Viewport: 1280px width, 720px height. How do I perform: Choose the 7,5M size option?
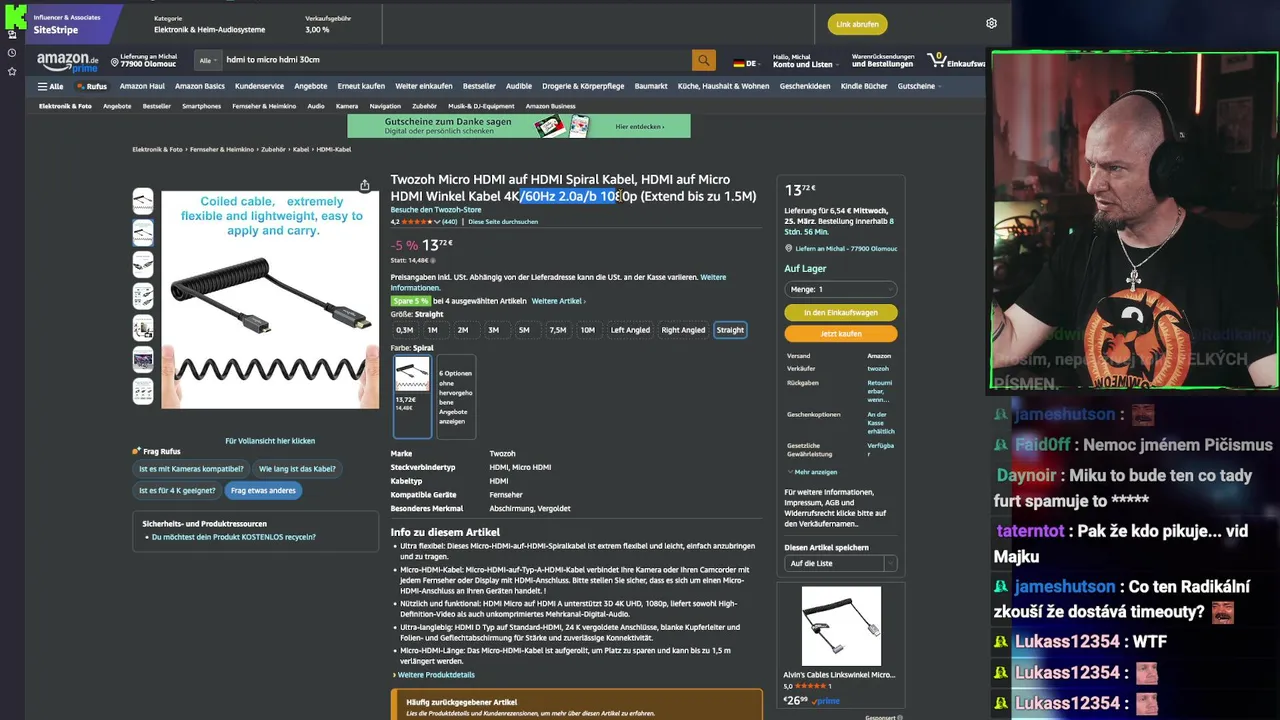(x=557, y=330)
